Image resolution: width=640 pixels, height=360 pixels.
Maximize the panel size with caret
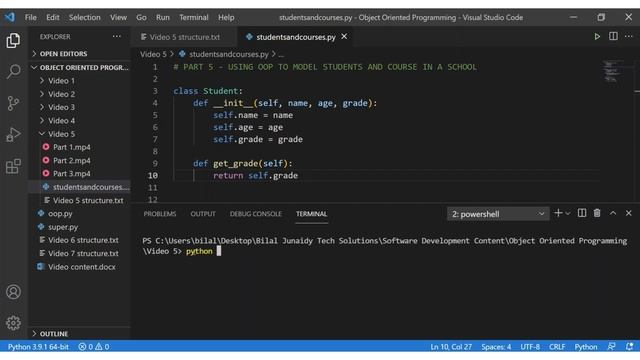tap(613, 213)
